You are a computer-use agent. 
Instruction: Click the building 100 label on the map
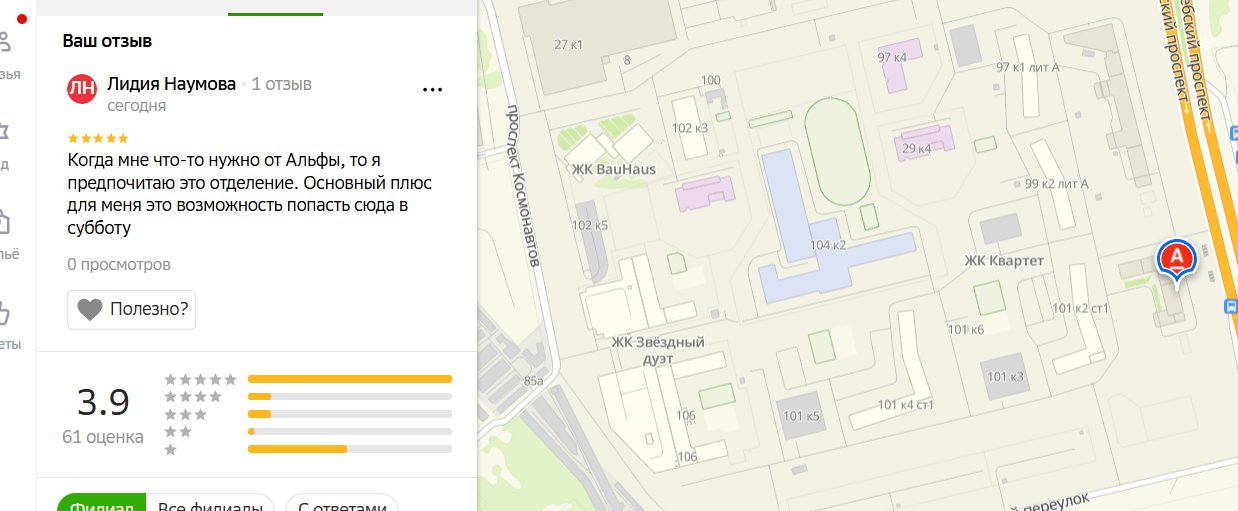point(711,80)
